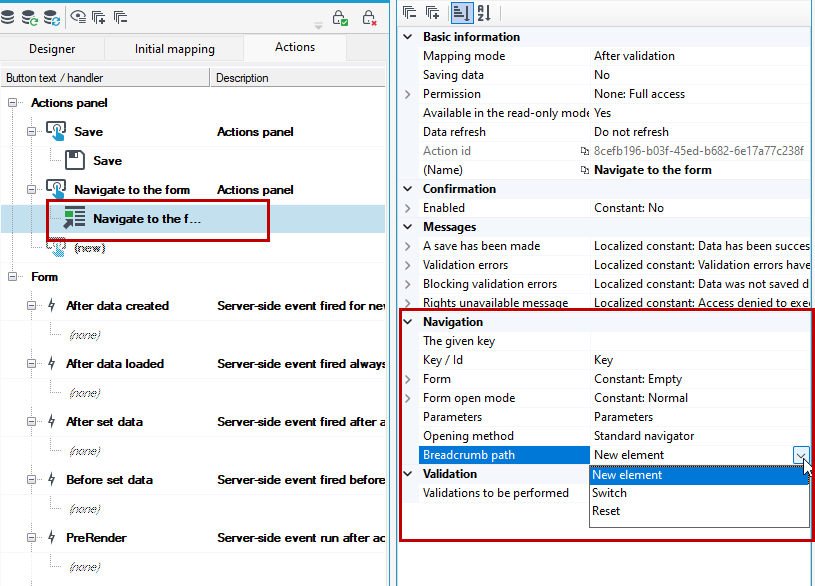
Task: Collapse the Basic information section
Action: pos(408,37)
